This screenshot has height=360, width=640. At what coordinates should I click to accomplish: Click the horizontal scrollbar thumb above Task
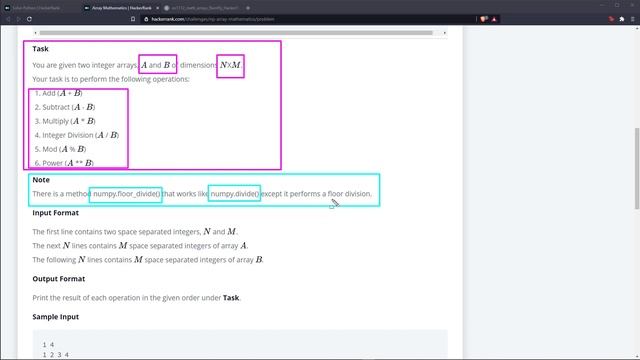point(236,33)
